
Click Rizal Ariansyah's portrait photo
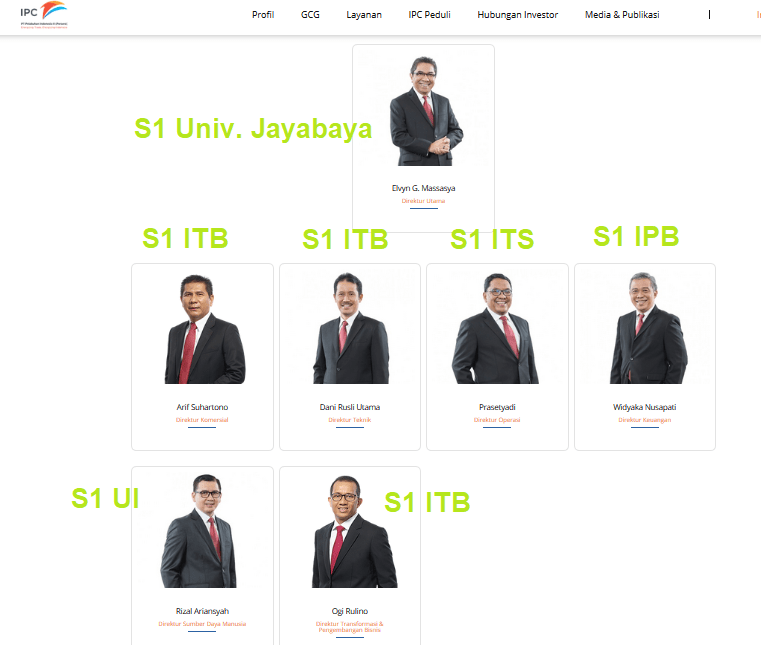[199, 531]
